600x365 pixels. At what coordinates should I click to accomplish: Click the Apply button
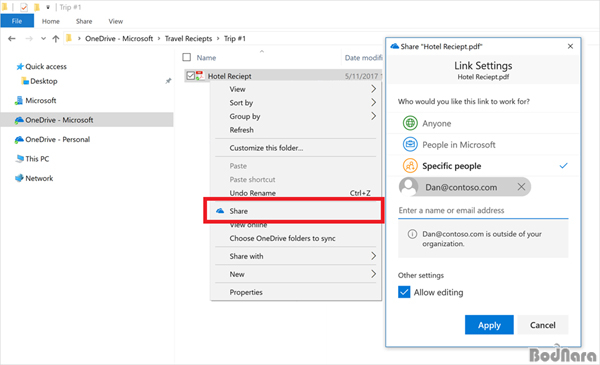[x=489, y=325]
